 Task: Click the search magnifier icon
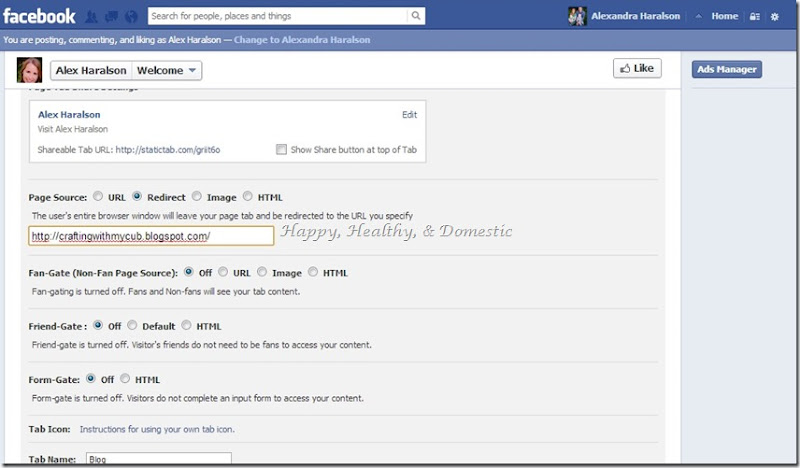[x=416, y=16]
